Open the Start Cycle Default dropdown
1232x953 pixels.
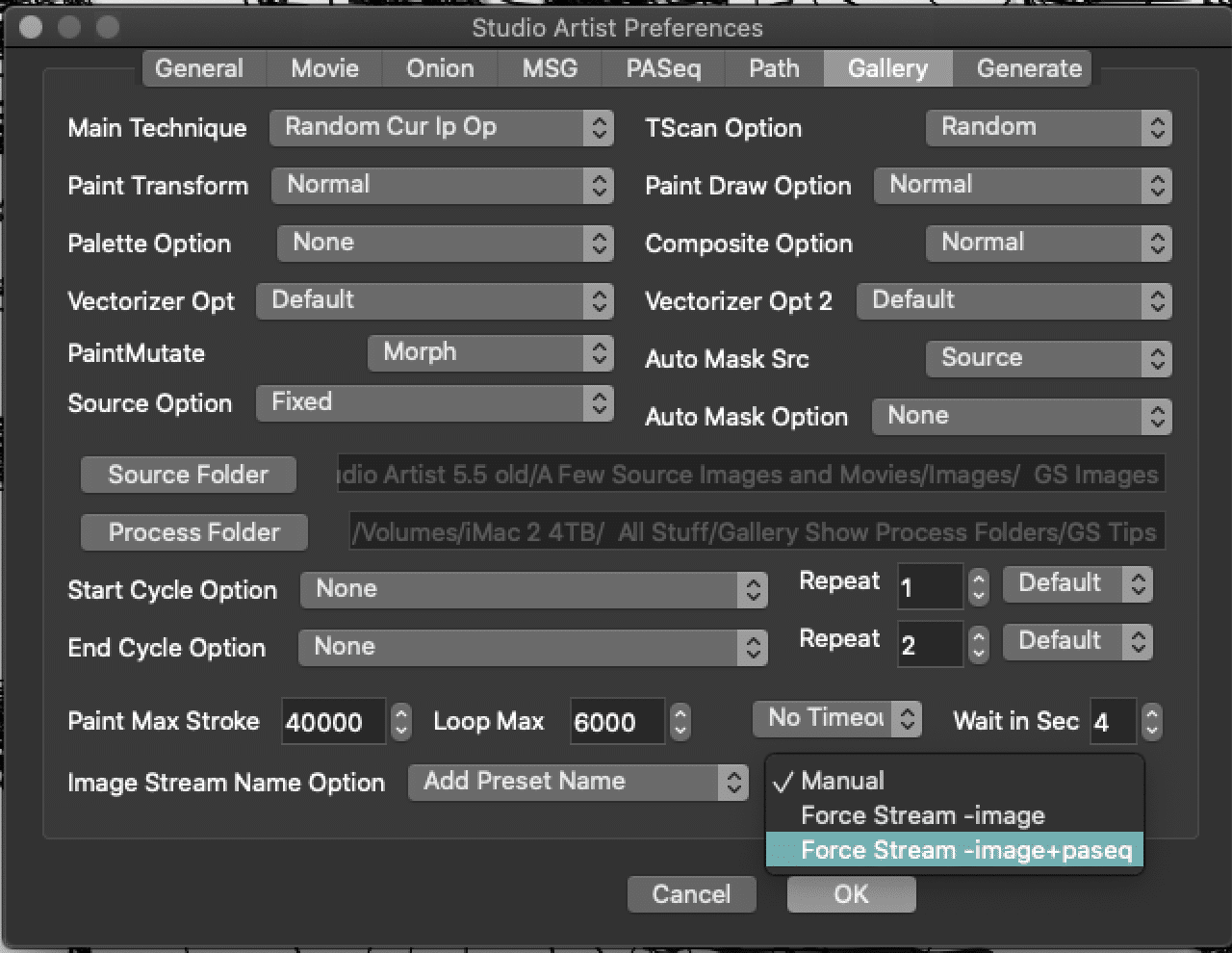[1077, 584]
